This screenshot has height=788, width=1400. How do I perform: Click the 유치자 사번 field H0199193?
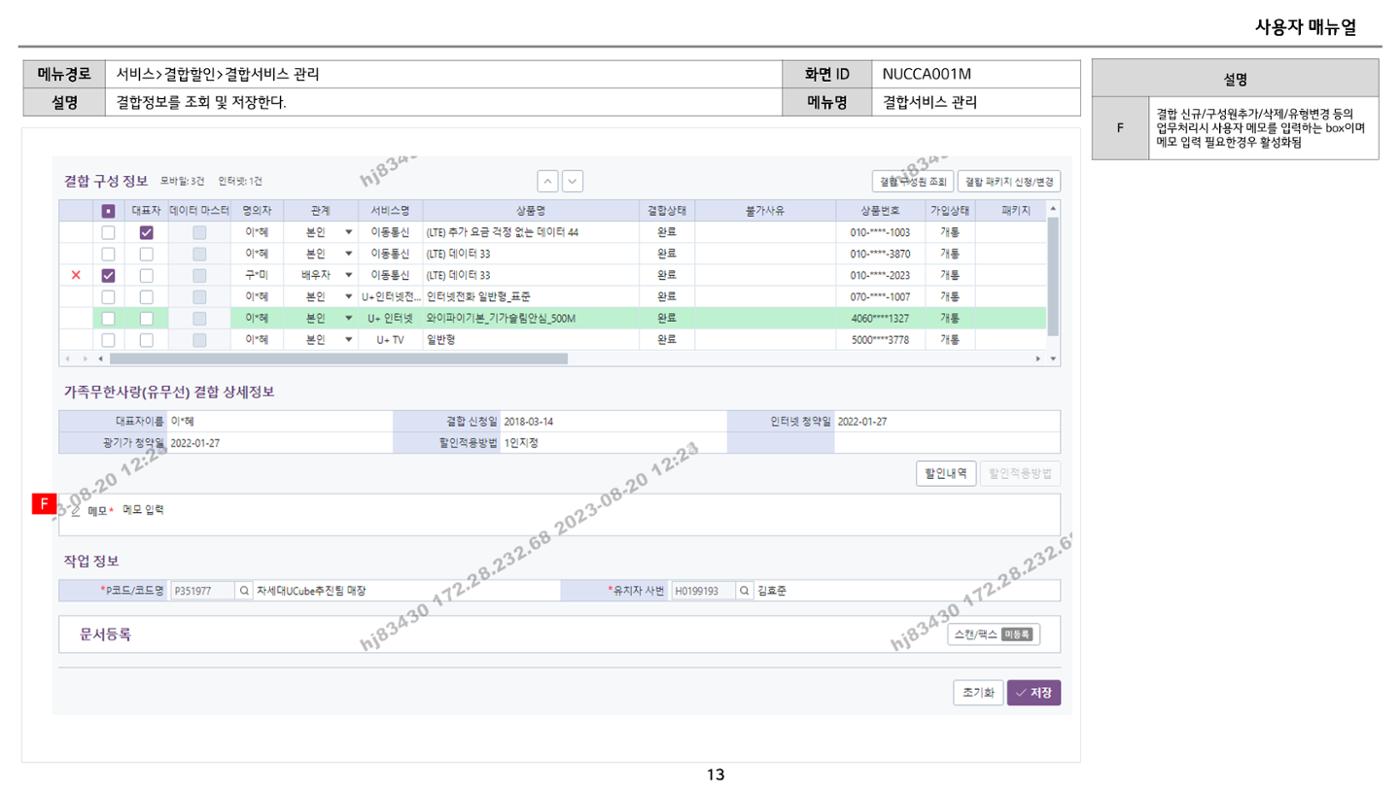tap(703, 591)
